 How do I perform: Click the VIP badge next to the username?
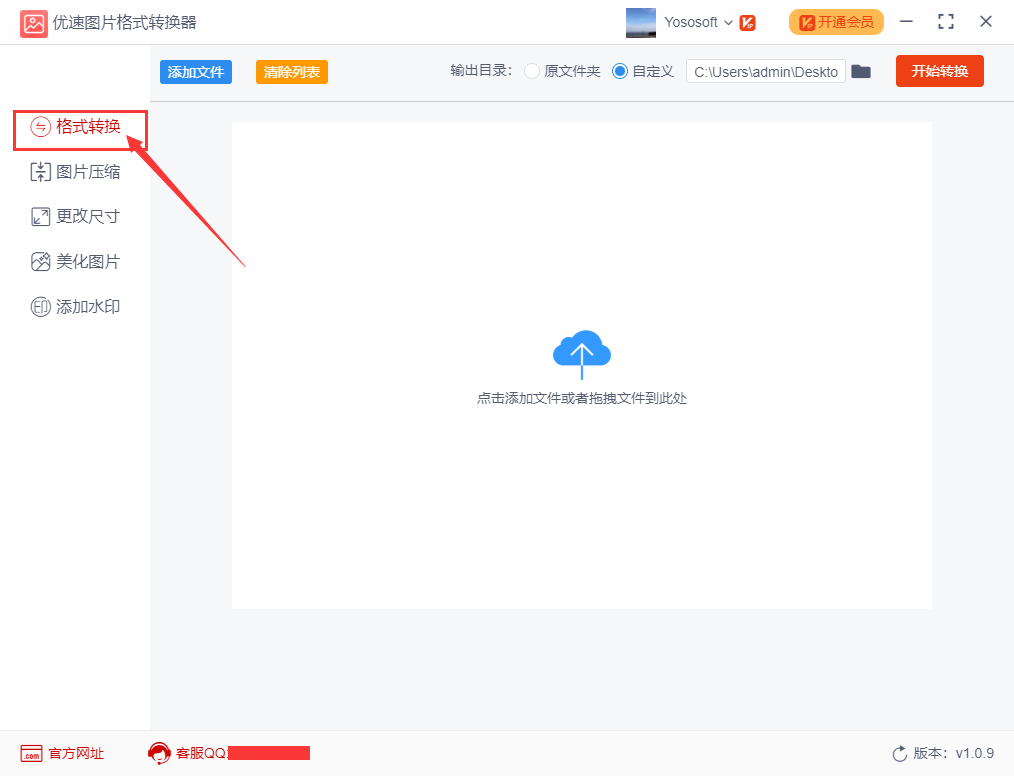[748, 23]
